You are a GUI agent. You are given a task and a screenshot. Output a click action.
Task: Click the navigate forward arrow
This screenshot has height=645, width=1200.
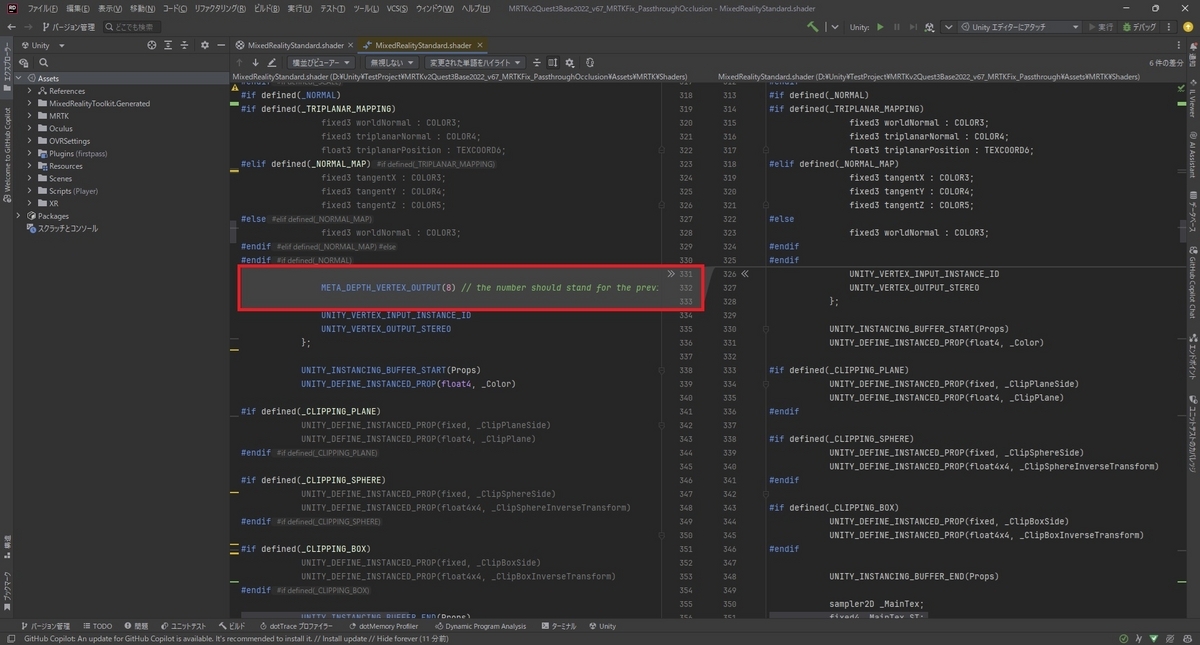[29, 27]
